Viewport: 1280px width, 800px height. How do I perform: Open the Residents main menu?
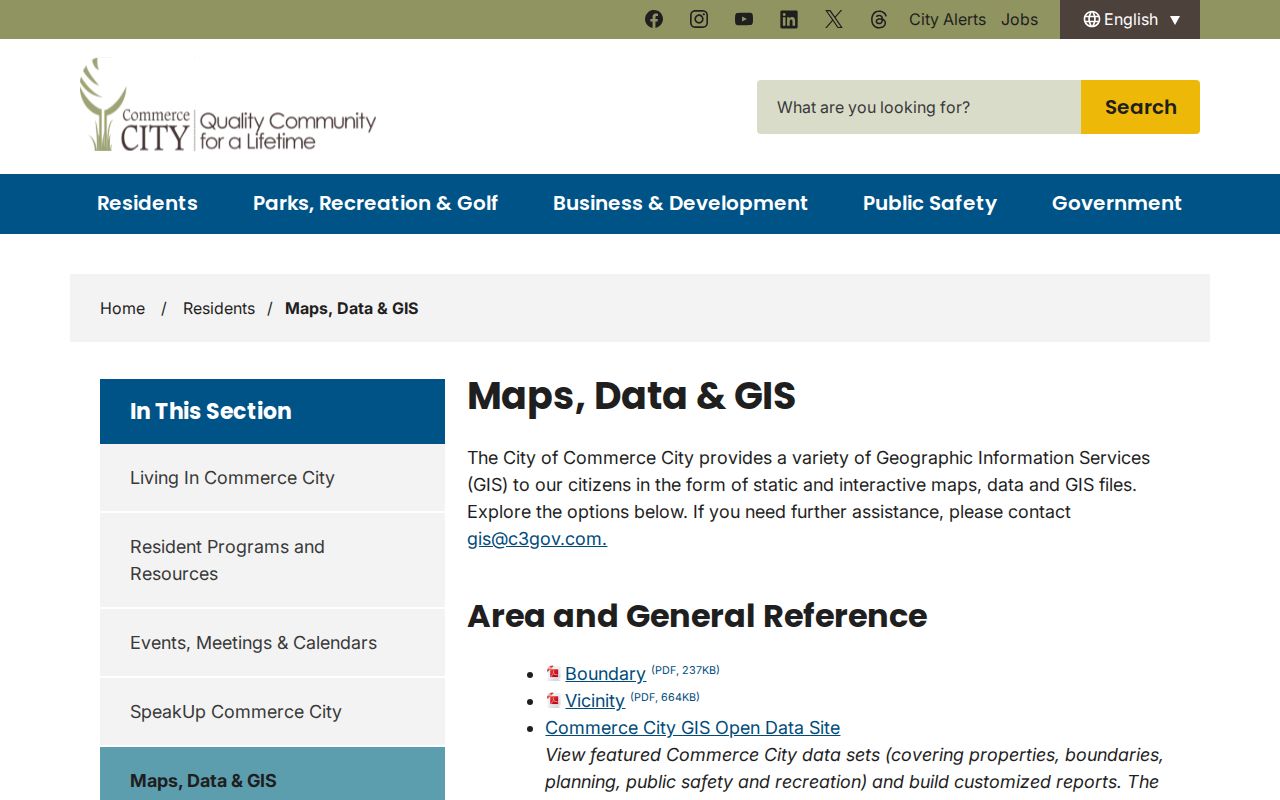(x=147, y=203)
